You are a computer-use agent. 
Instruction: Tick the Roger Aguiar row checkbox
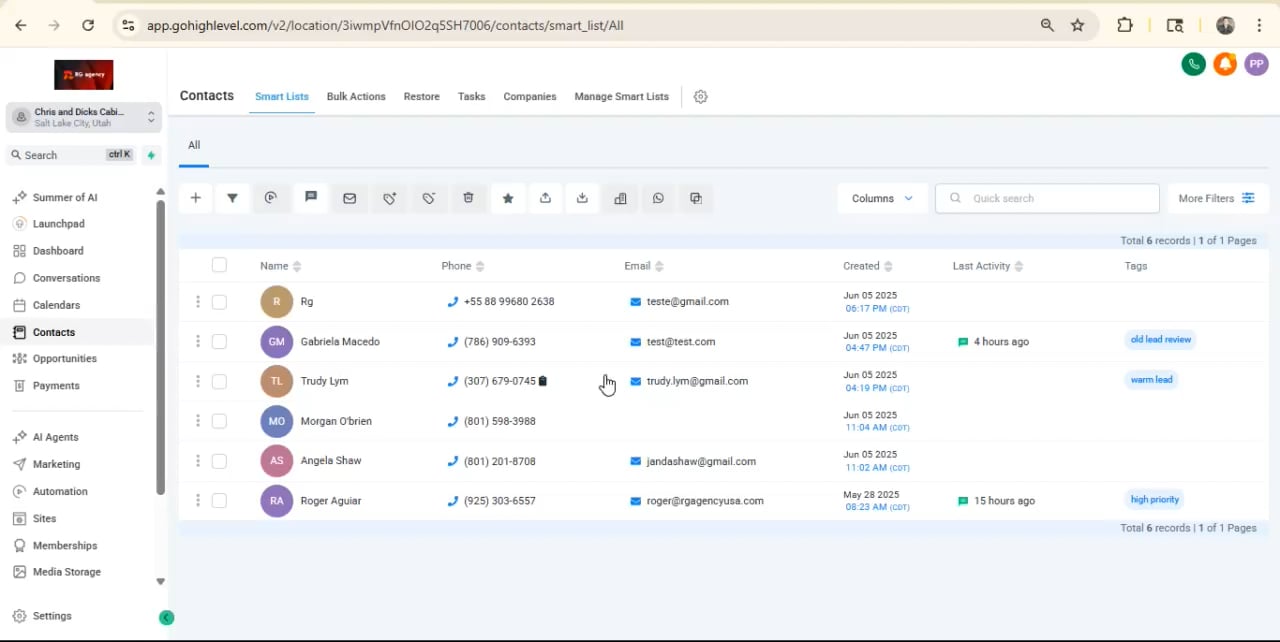219,501
